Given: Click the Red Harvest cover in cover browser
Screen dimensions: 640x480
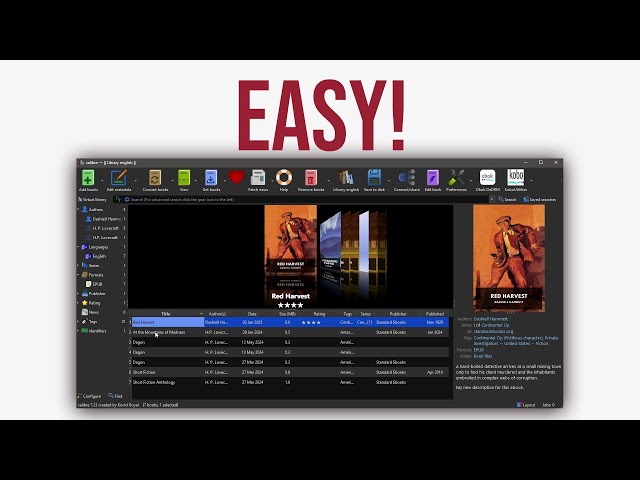Looking at the screenshot, I should 291,242.
